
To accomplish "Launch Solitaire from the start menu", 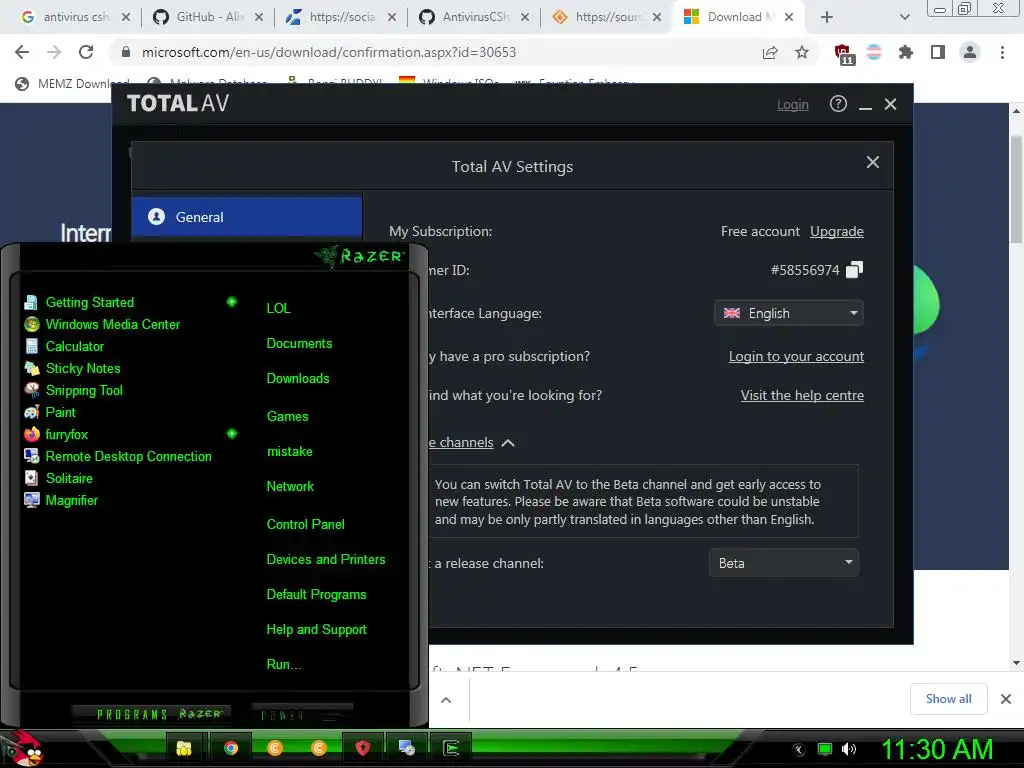I will (69, 479).
